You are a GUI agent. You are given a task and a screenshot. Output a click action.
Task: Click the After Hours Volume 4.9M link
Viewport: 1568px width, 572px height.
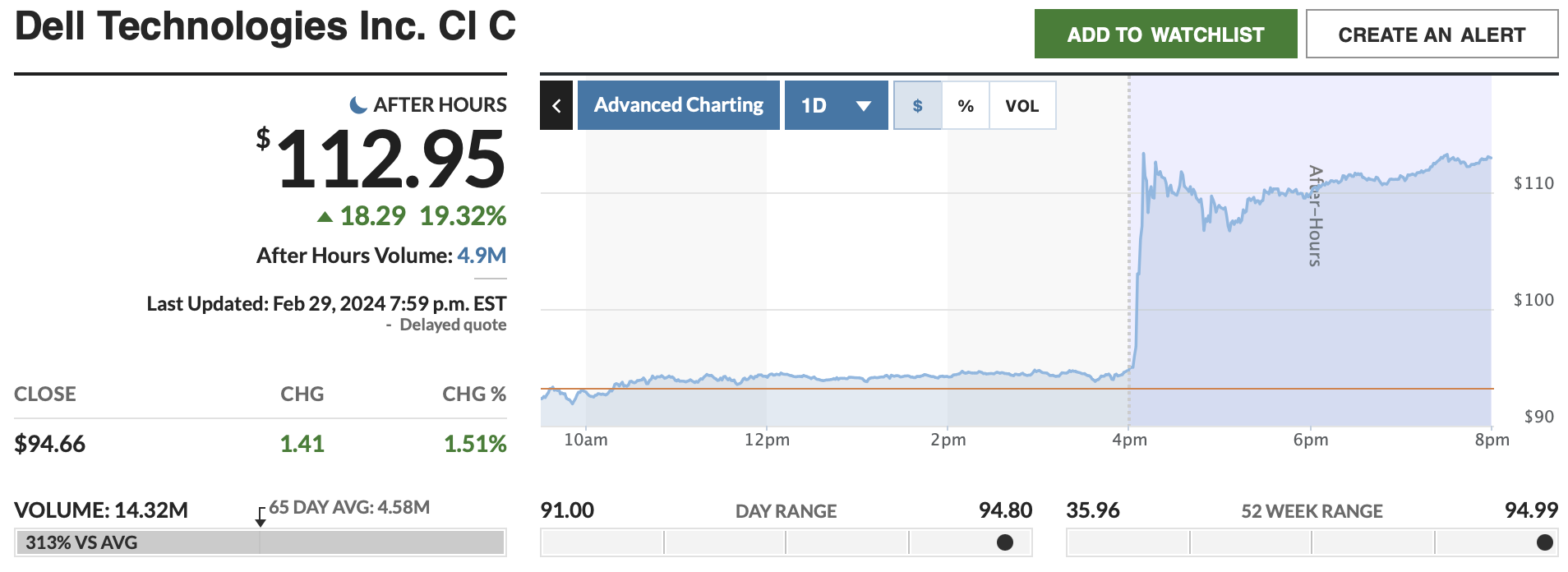(482, 256)
